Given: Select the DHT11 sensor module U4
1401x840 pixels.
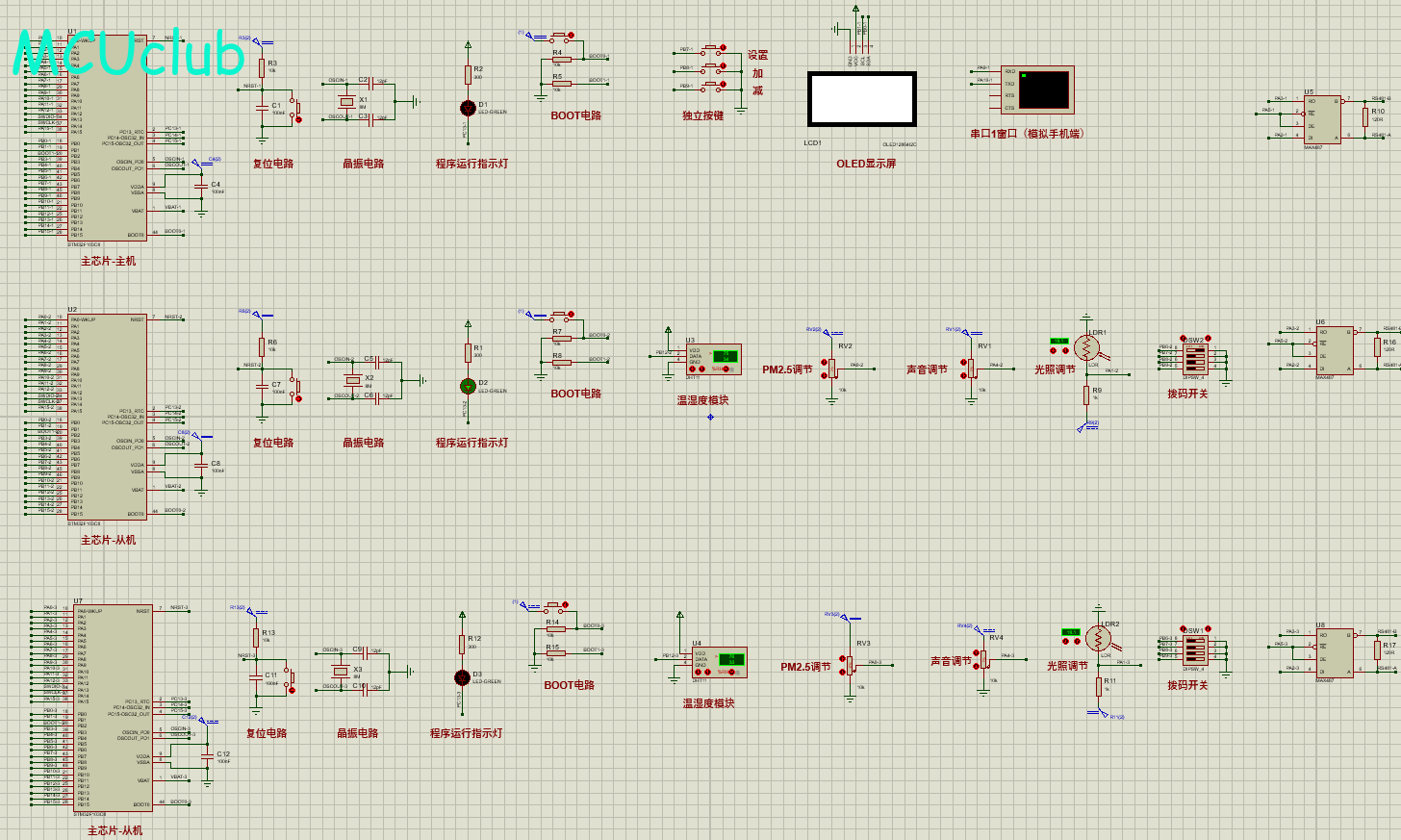Looking at the screenshot, I should point(719,662).
